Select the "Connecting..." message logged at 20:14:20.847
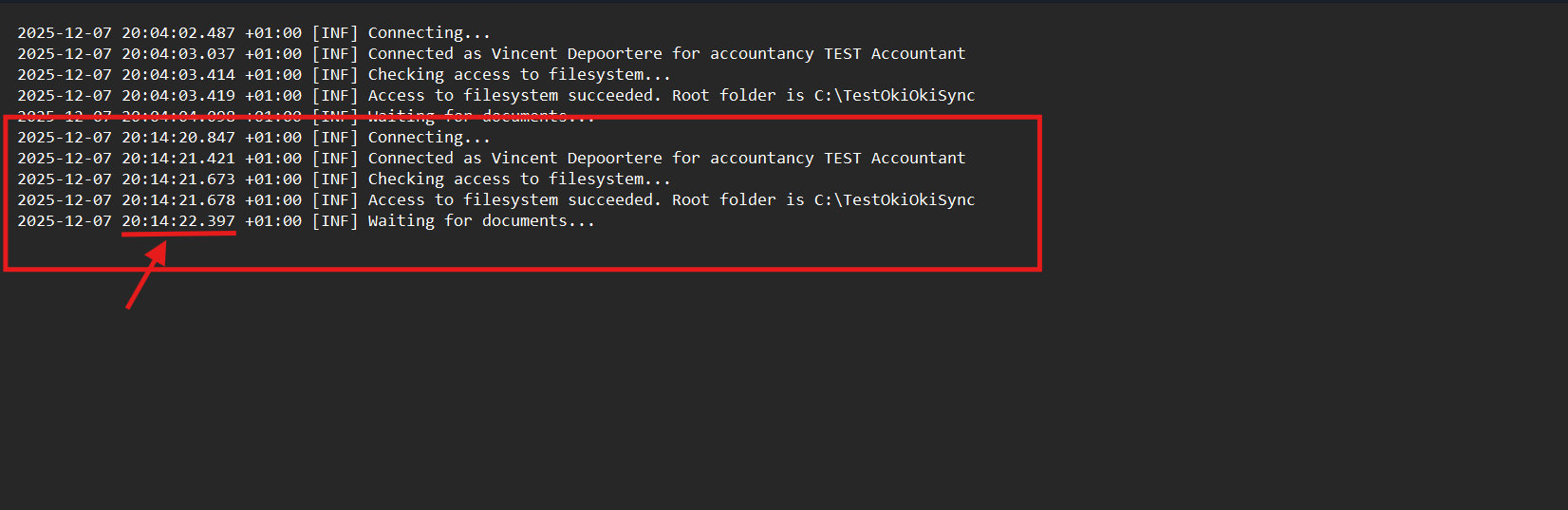This screenshot has width=1568, height=510. [429, 138]
